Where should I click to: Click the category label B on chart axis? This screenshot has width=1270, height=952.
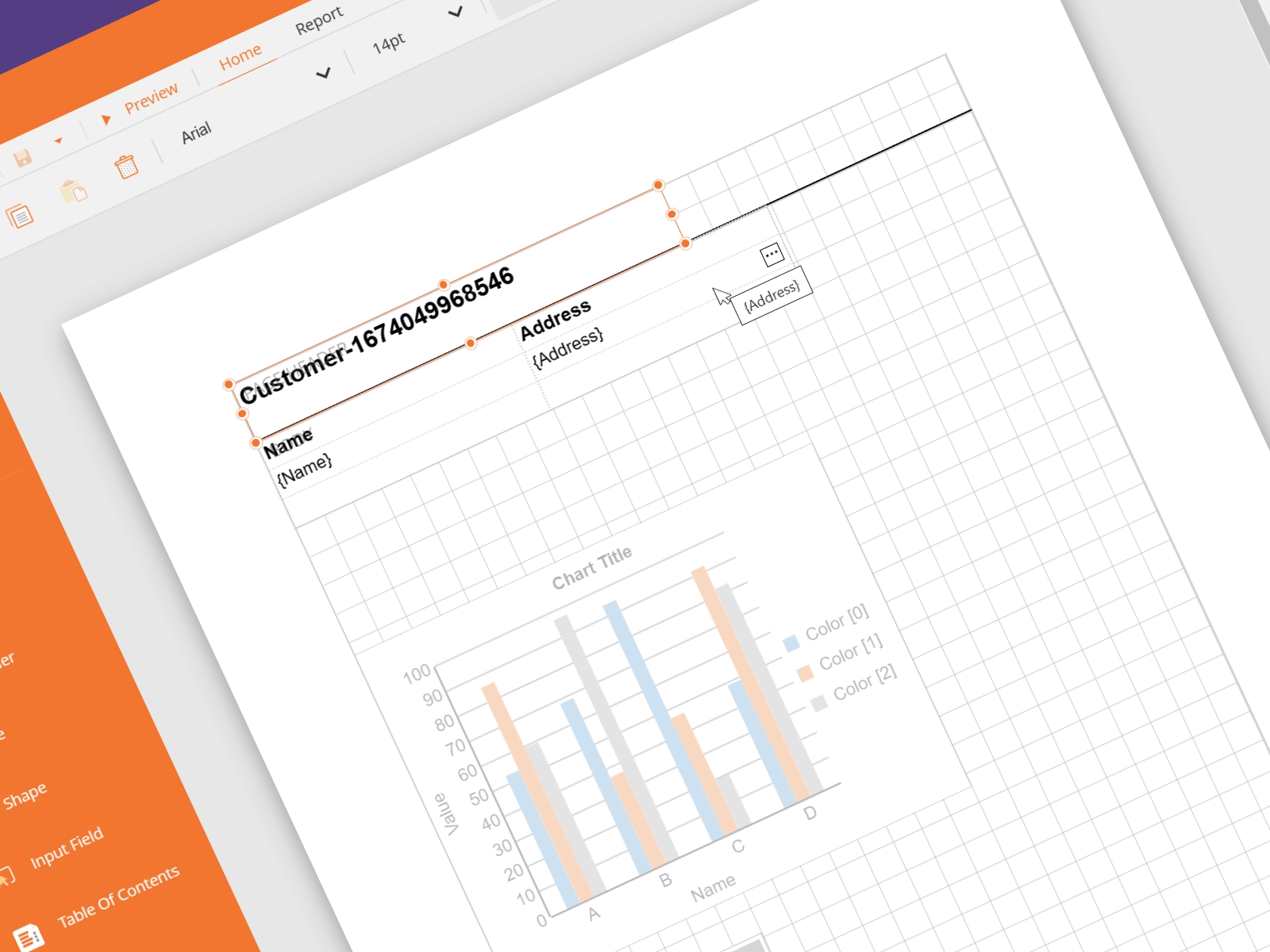pos(666,880)
